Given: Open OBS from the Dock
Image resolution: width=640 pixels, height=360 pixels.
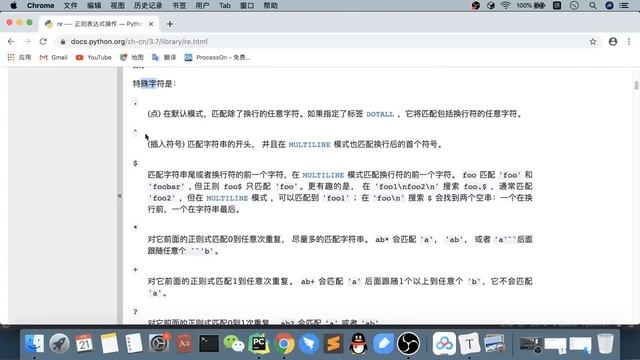Looking at the screenshot, I should coord(408,344).
